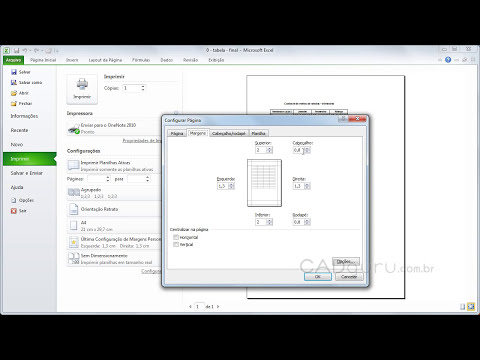The image size is (480, 360).
Task: Open the Planilha tab
Action: (x=258, y=133)
